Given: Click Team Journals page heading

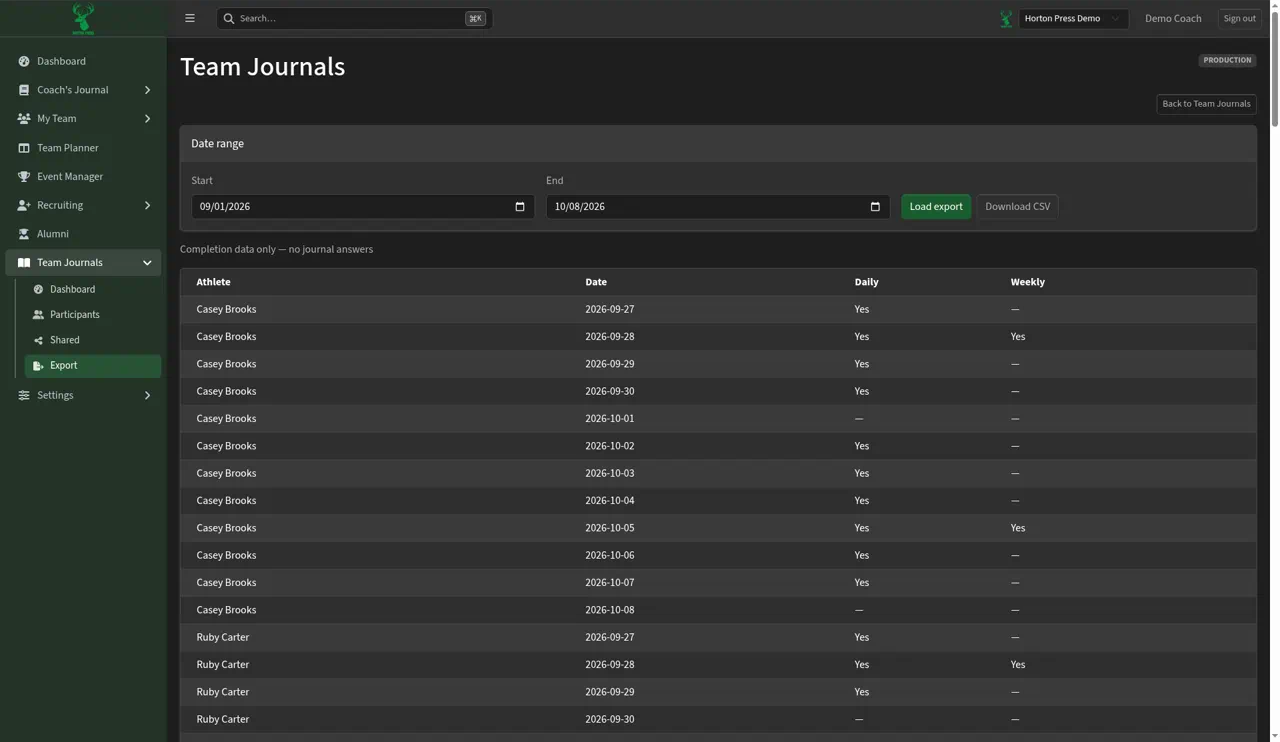Looking at the screenshot, I should coord(262,67).
